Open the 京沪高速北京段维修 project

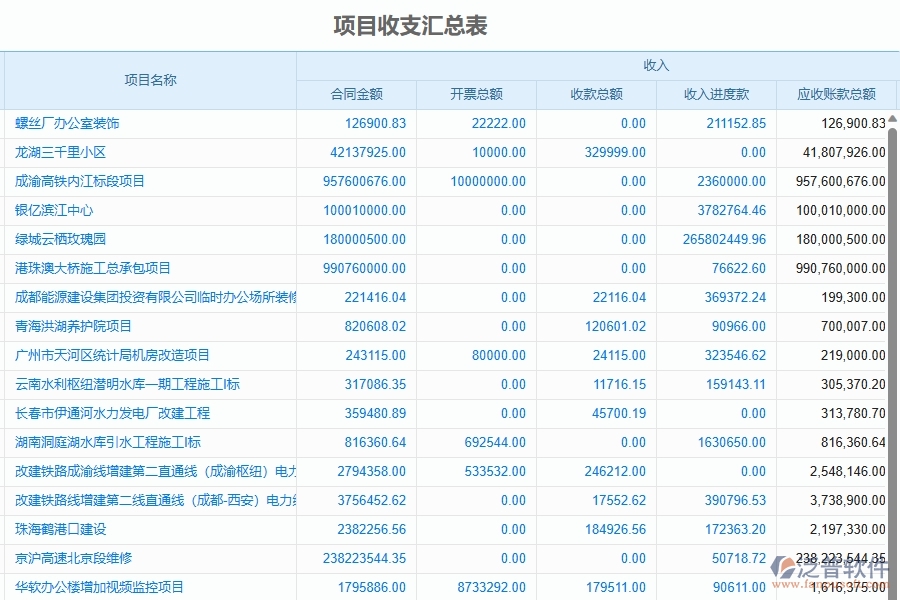pyautogui.click(x=73, y=558)
